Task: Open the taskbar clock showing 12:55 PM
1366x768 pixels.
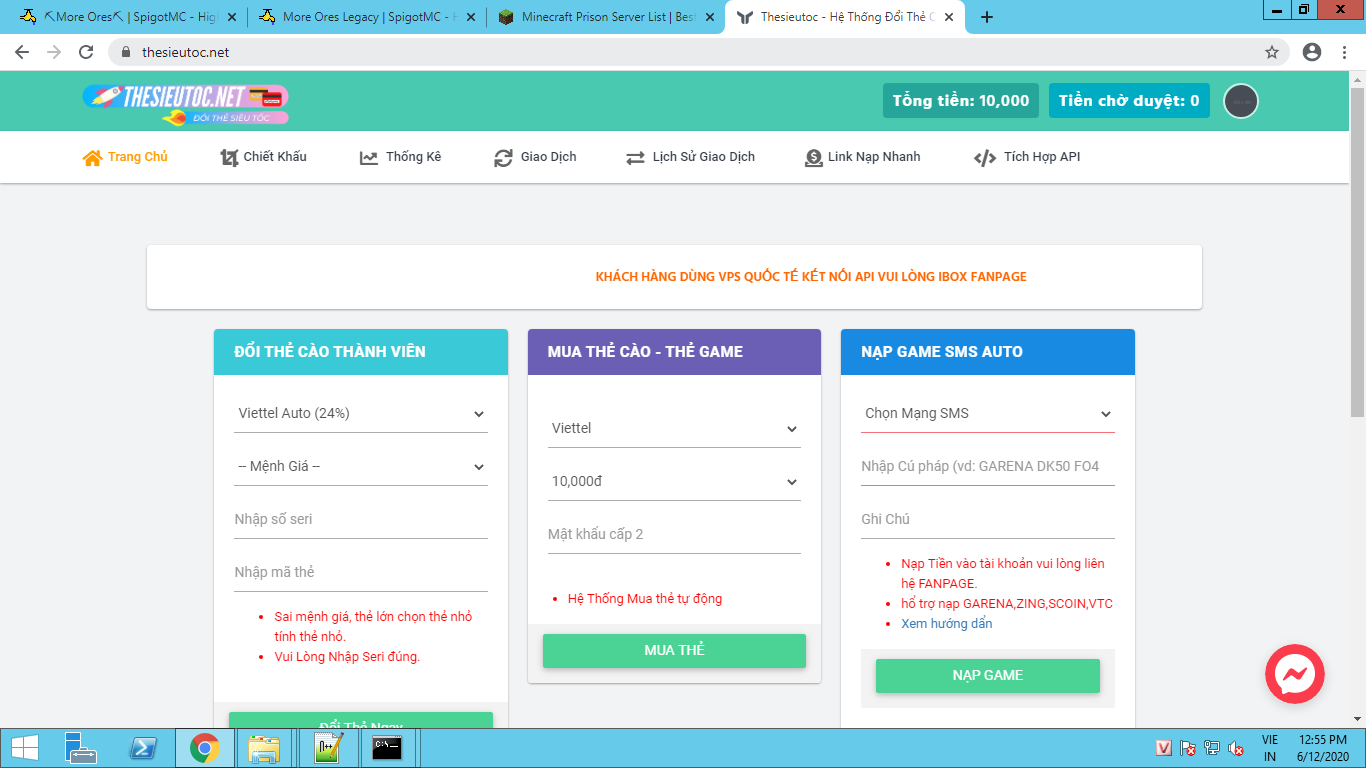Action: pos(1322,748)
